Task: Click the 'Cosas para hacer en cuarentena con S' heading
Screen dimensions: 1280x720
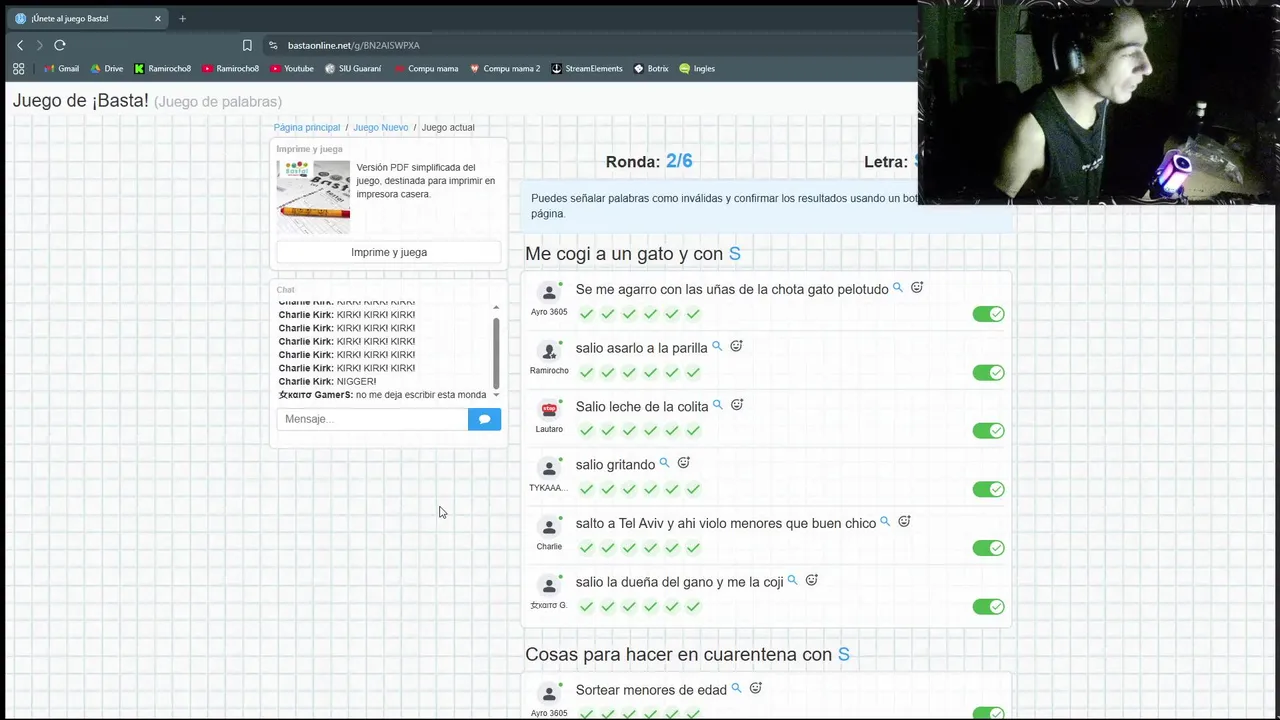Action: 687,655
